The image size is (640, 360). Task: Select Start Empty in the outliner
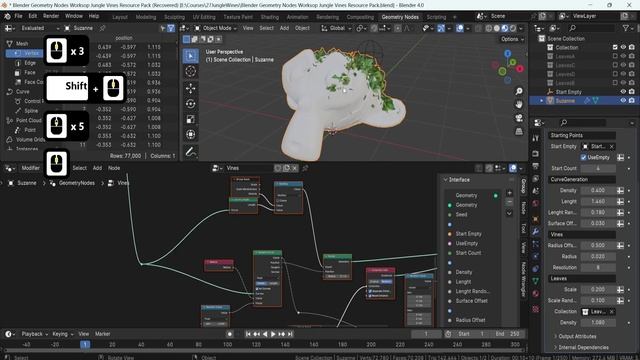[x=568, y=92]
